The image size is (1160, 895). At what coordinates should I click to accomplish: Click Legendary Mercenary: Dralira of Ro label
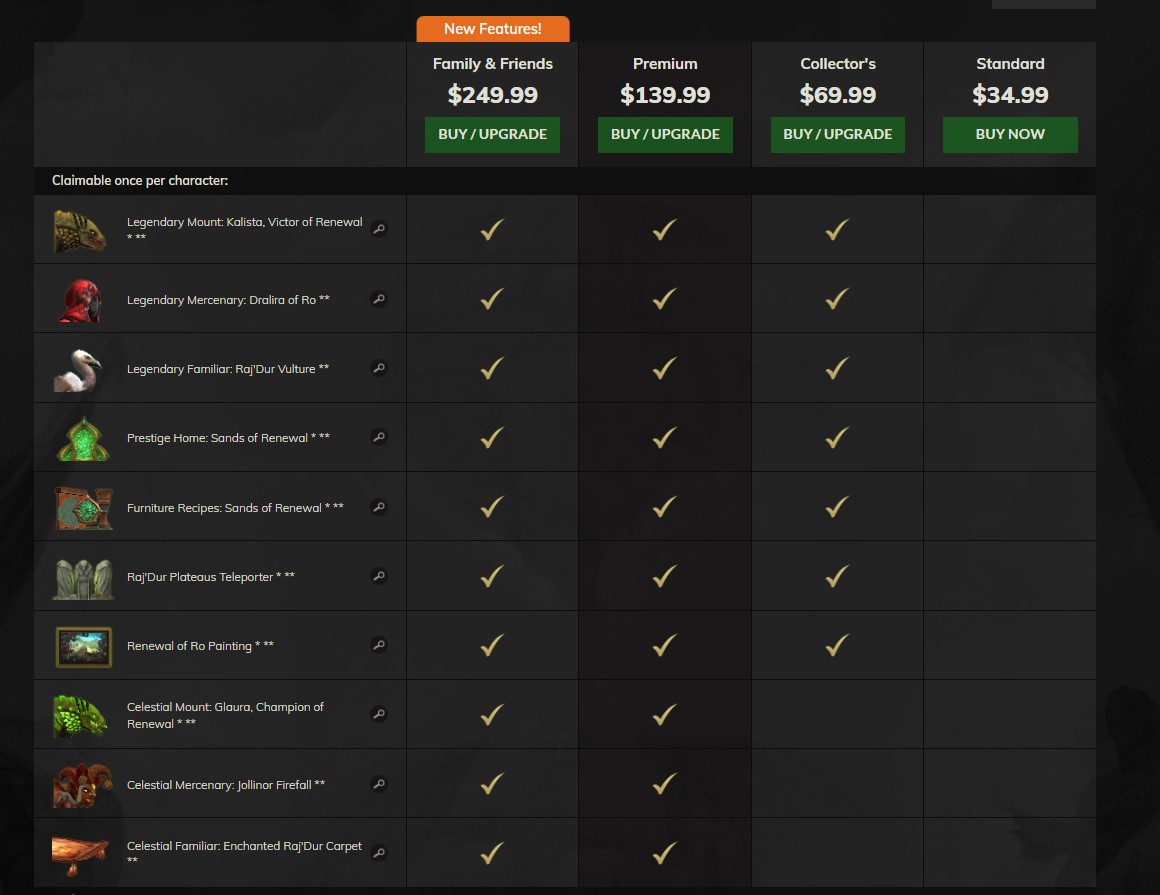(x=228, y=300)
